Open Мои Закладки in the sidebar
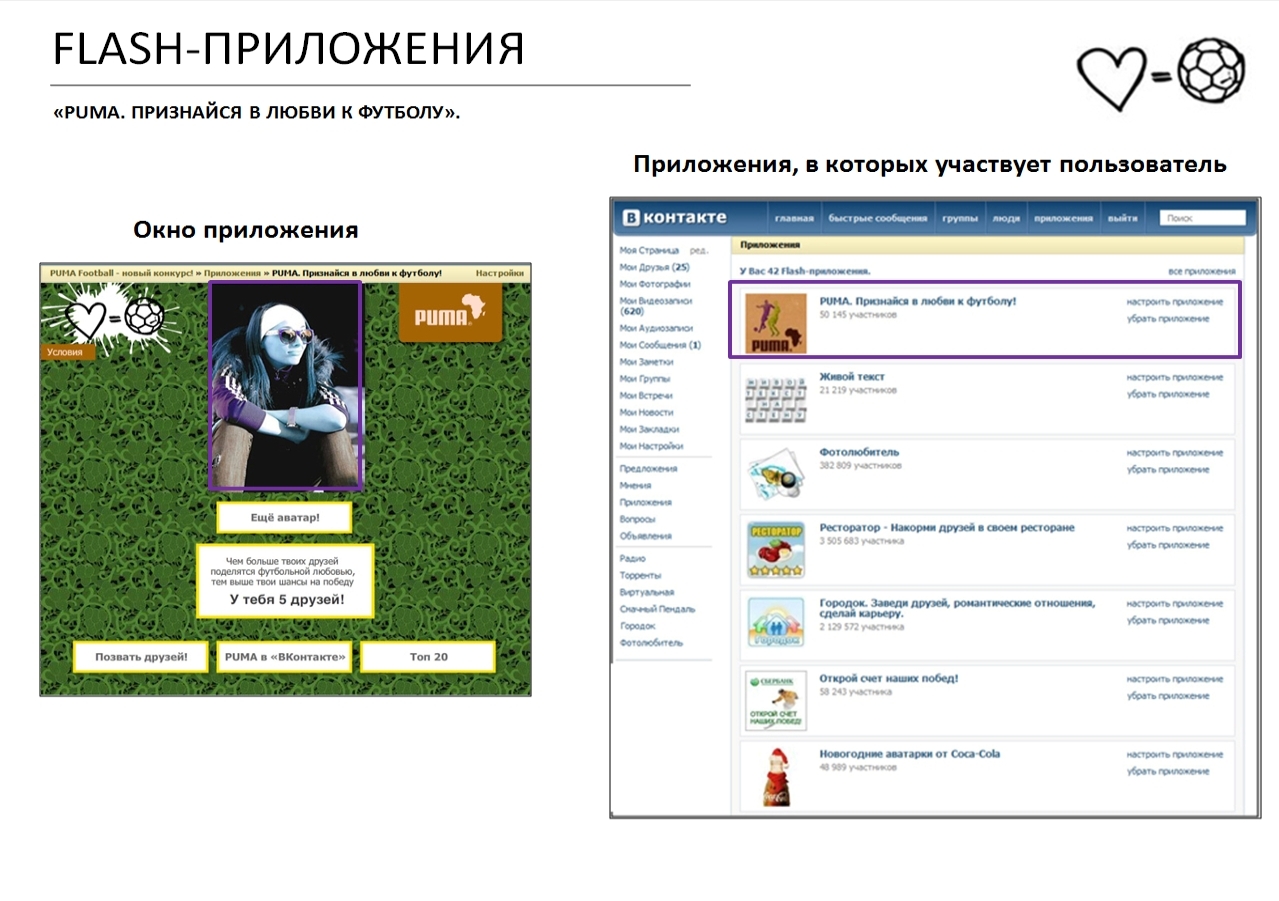The image size is (1279, 901). coord(648,429)
